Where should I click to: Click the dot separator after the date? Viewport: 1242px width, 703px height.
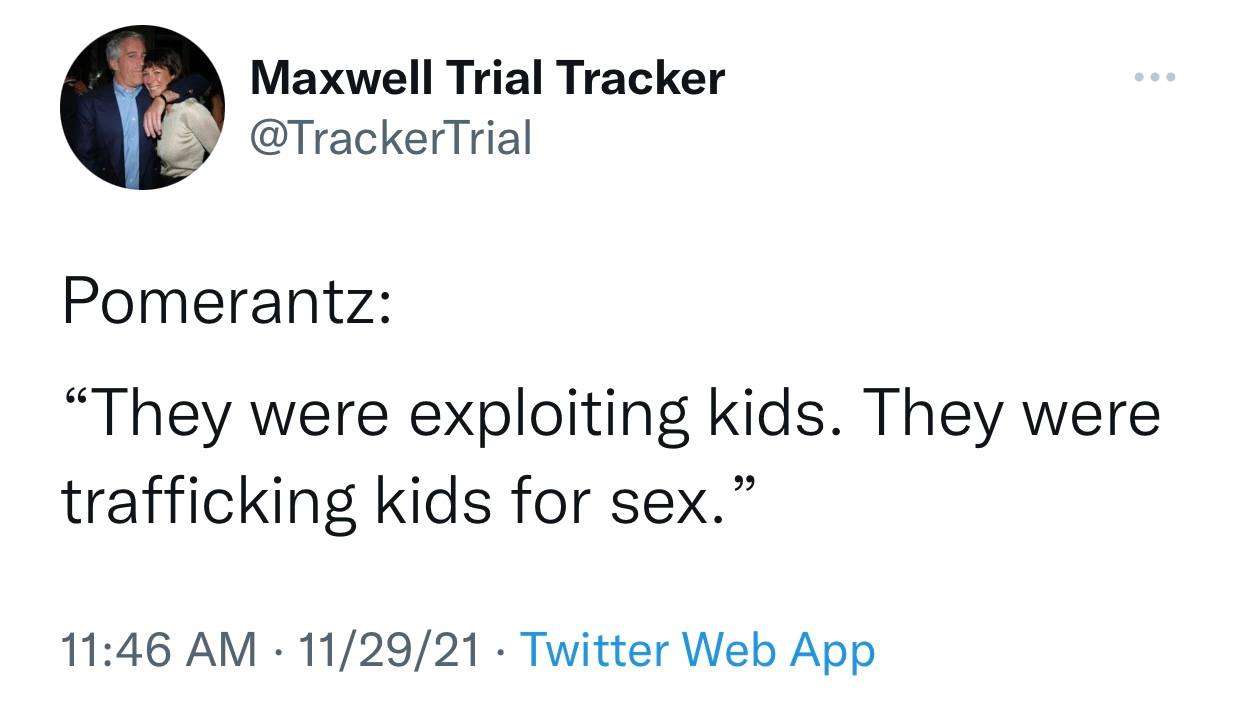coord(500,650)
